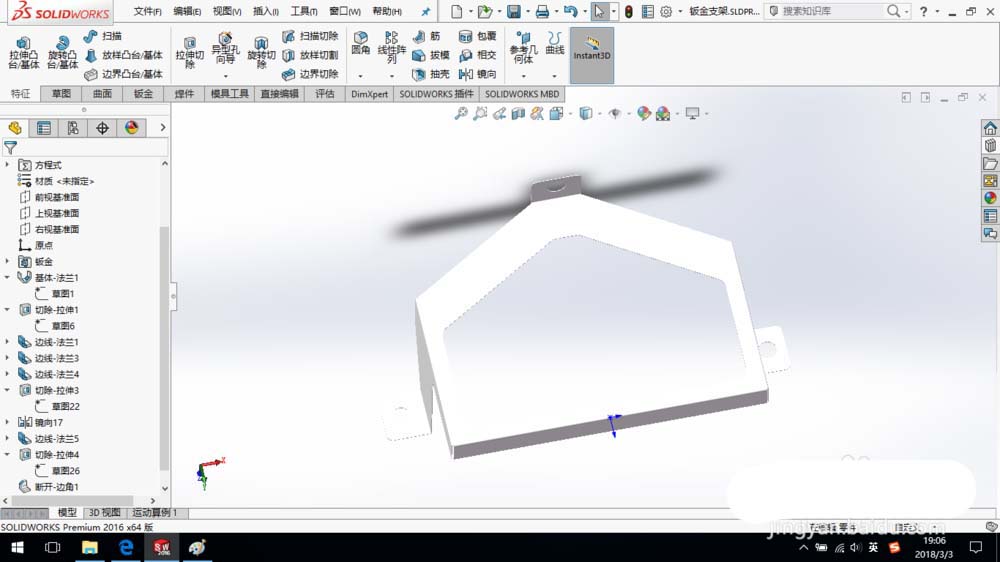The height and width of the screenshot is (562, 1000).
Task: Click the Zoom to Fit view icon
Action: point(460,114)
